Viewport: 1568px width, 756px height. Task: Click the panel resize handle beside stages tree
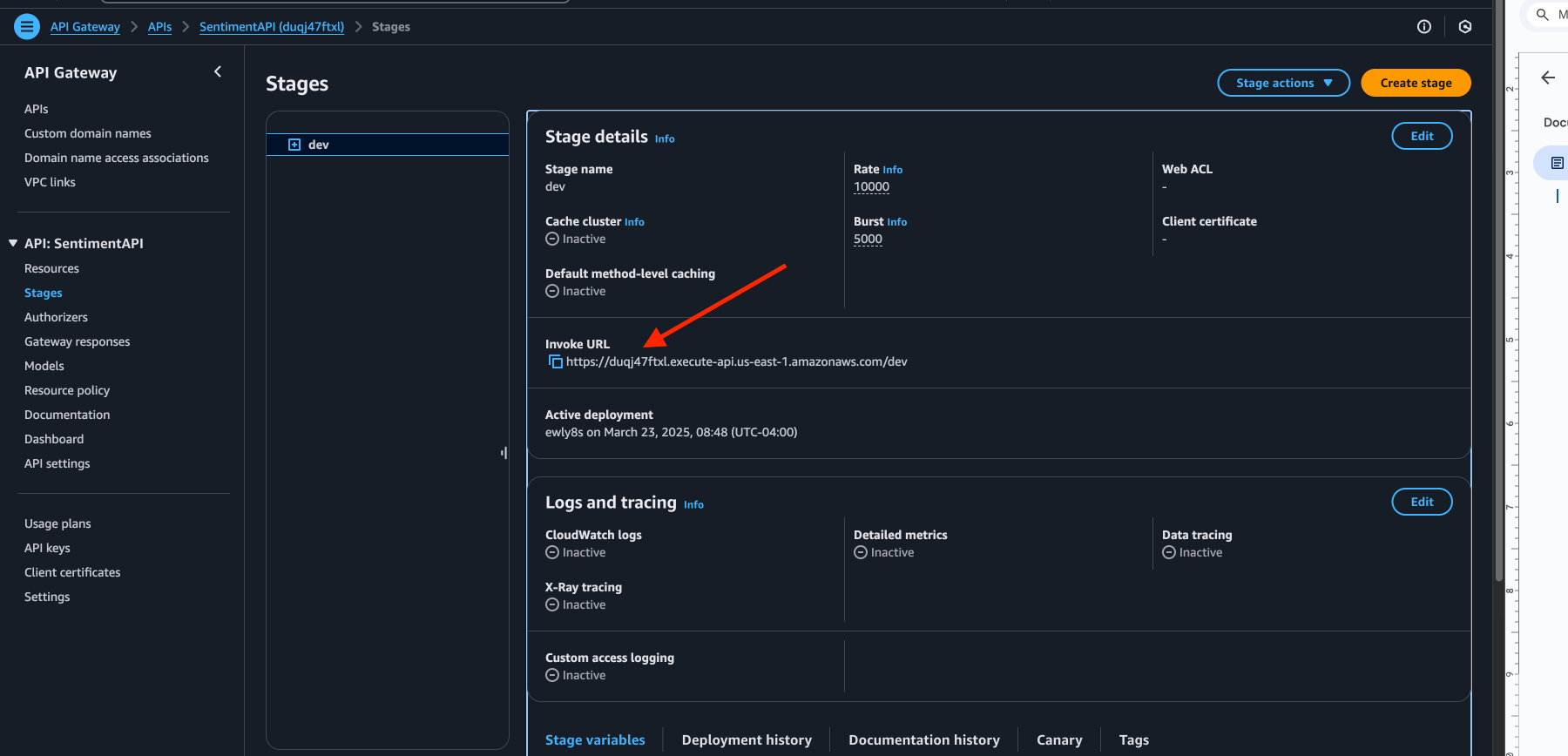[504, 453]
